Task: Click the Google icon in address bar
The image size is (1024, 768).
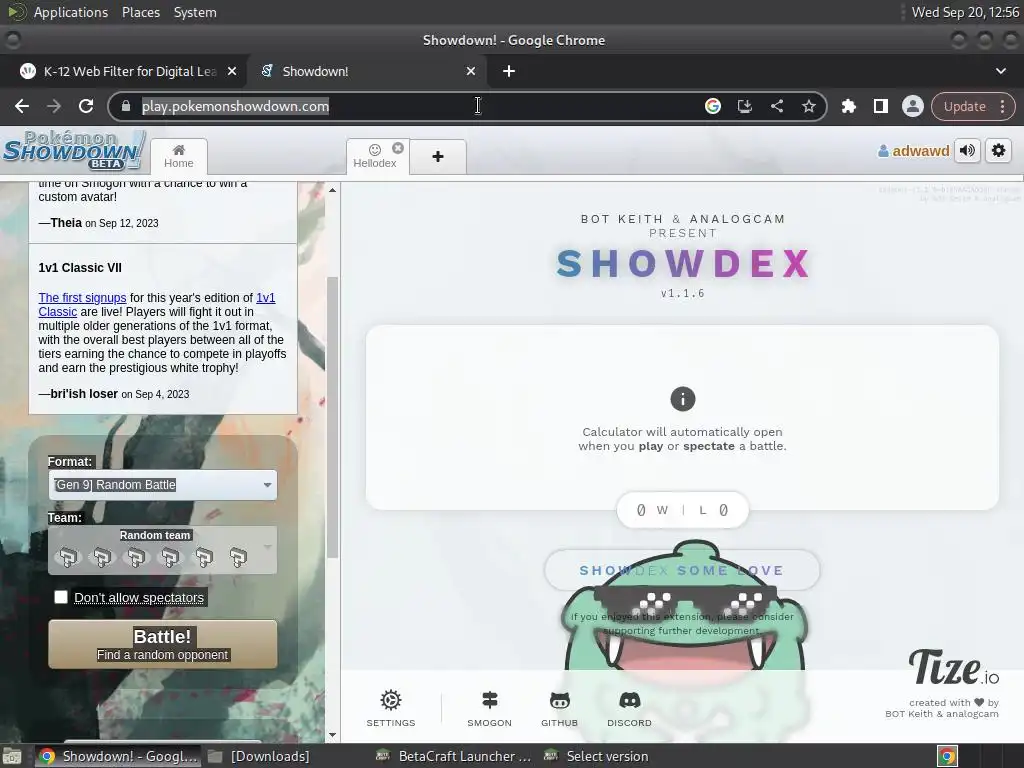Action: (712, 106)
